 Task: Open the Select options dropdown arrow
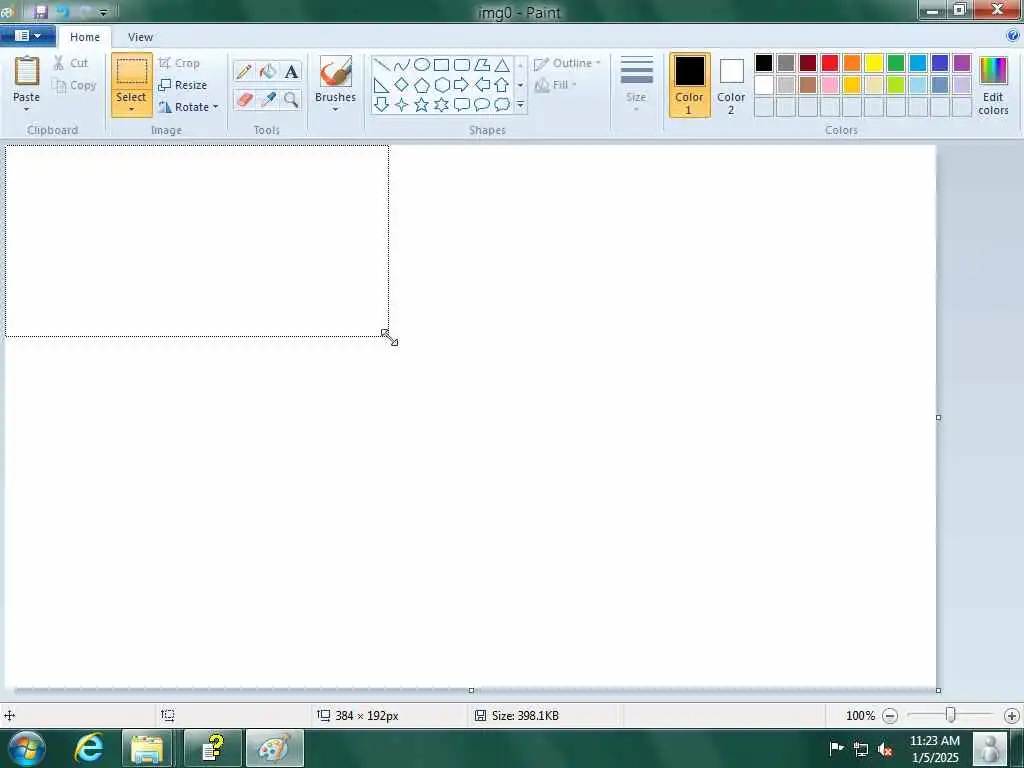131,109
